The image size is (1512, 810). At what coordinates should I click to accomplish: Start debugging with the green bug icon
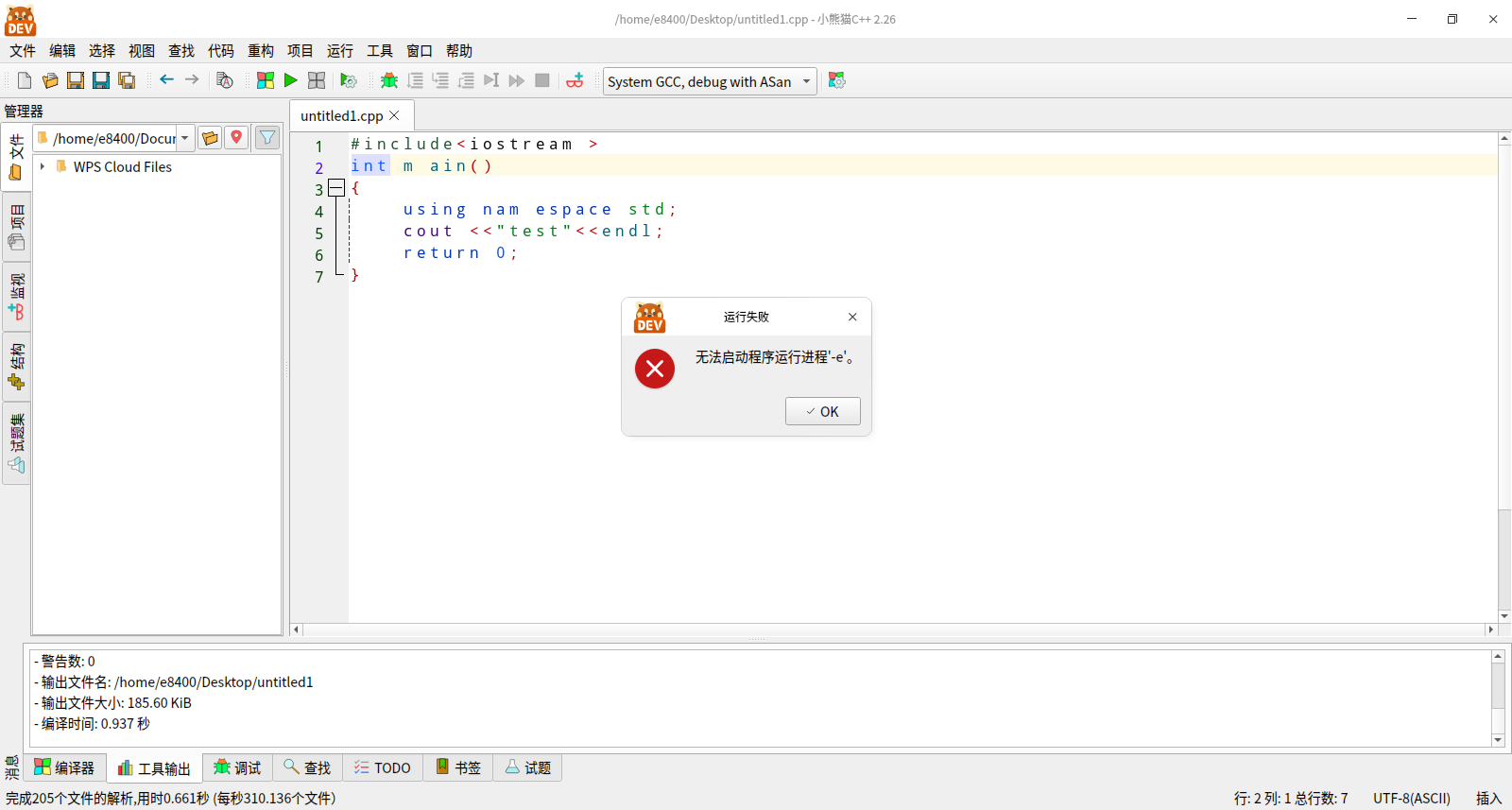click(389, 81)
